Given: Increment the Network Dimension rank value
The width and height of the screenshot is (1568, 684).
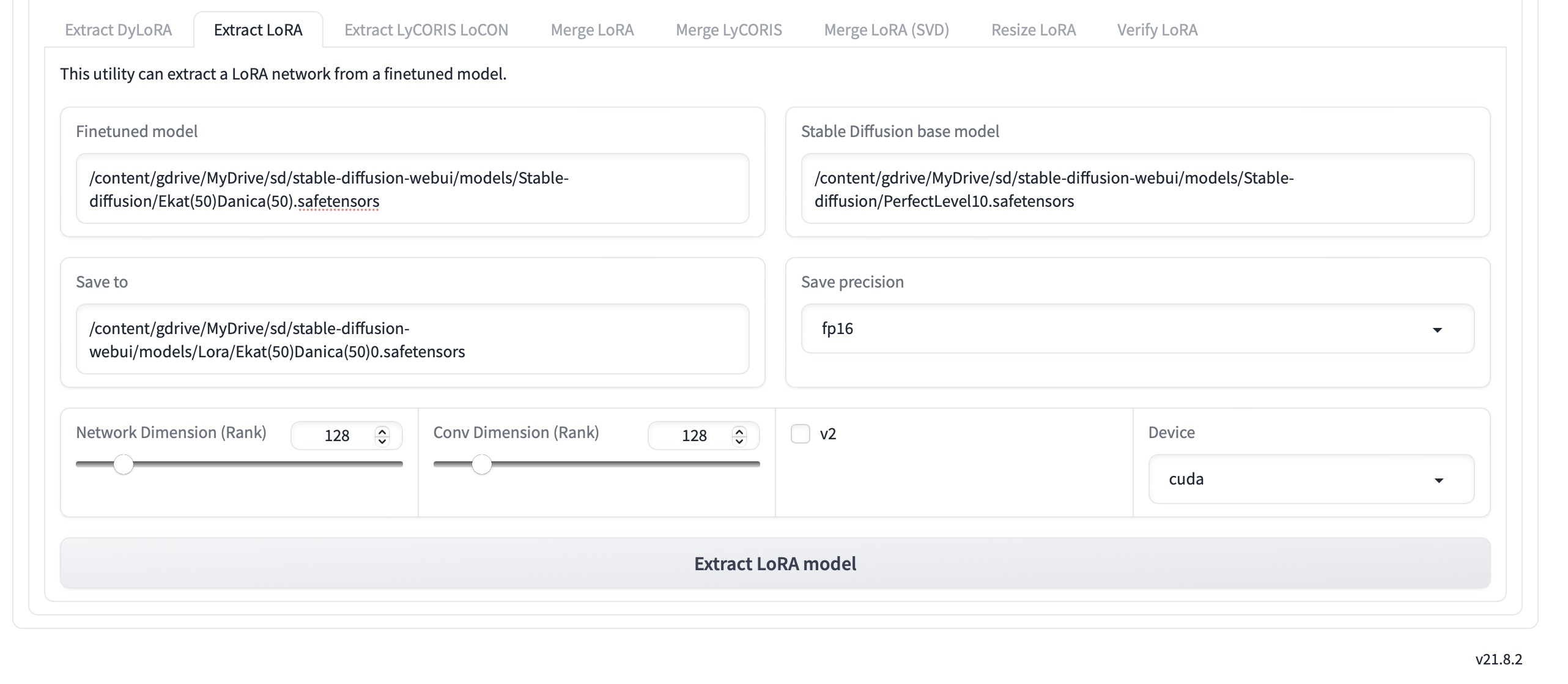Looking at the screenshot, I should 382,430.
